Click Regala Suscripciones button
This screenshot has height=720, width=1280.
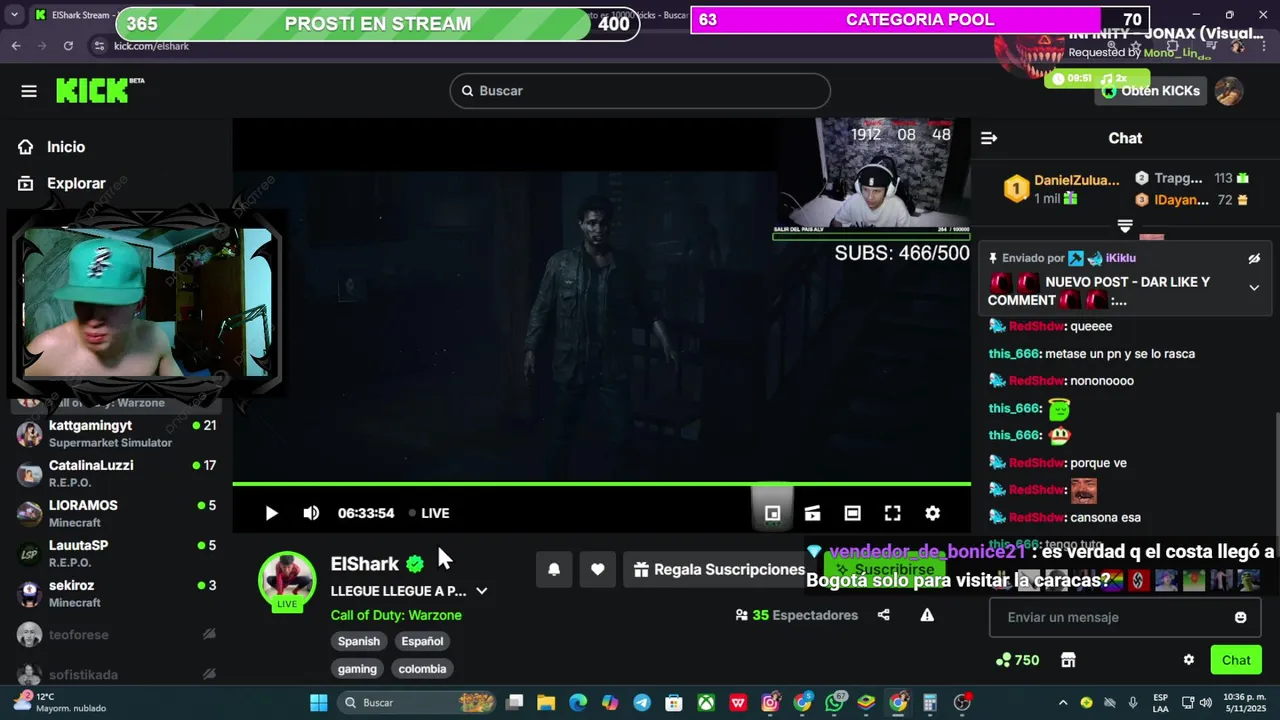718,569
